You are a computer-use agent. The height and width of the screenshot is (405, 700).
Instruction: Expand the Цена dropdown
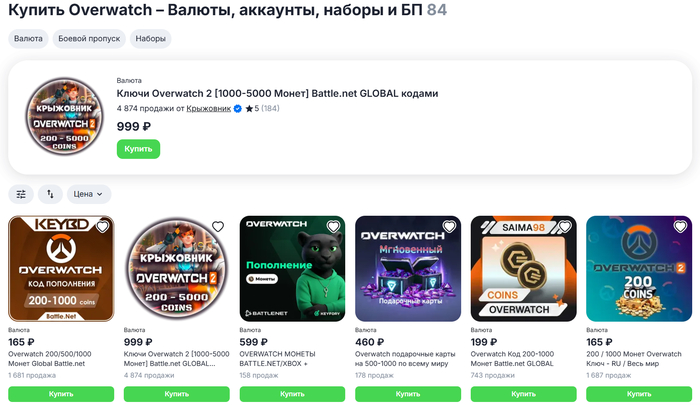click(88, 194)
